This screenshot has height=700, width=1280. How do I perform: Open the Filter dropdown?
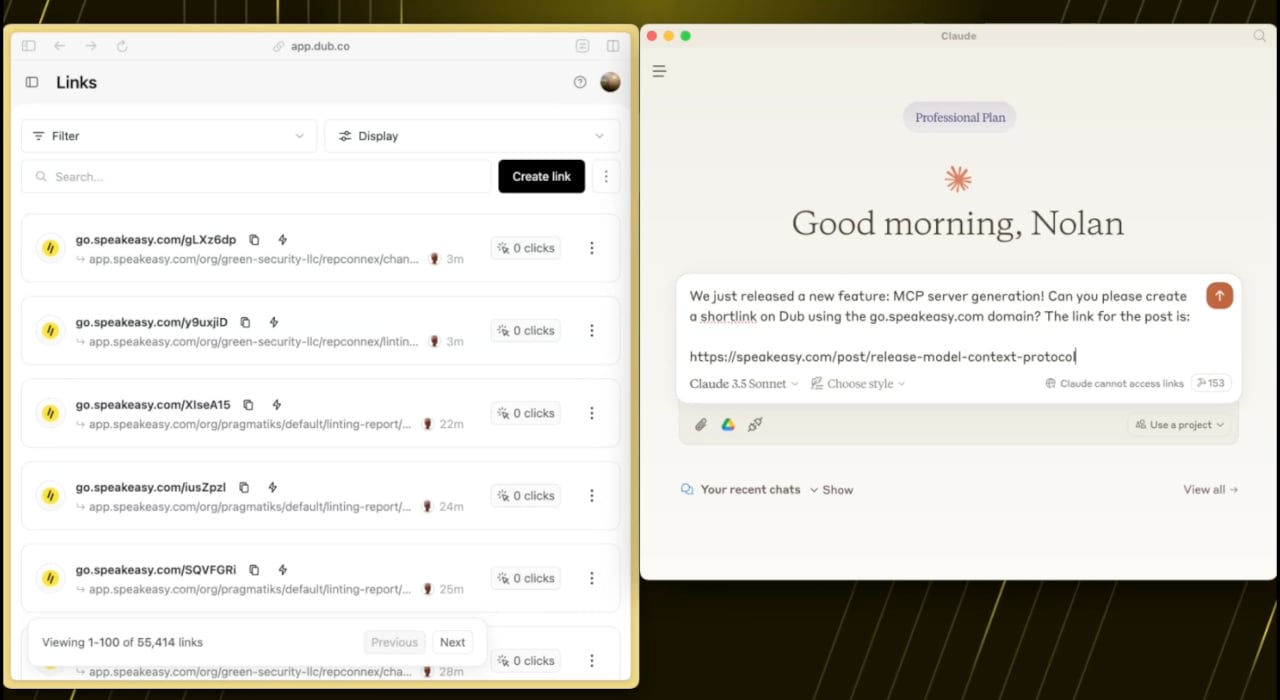(169, 136)
